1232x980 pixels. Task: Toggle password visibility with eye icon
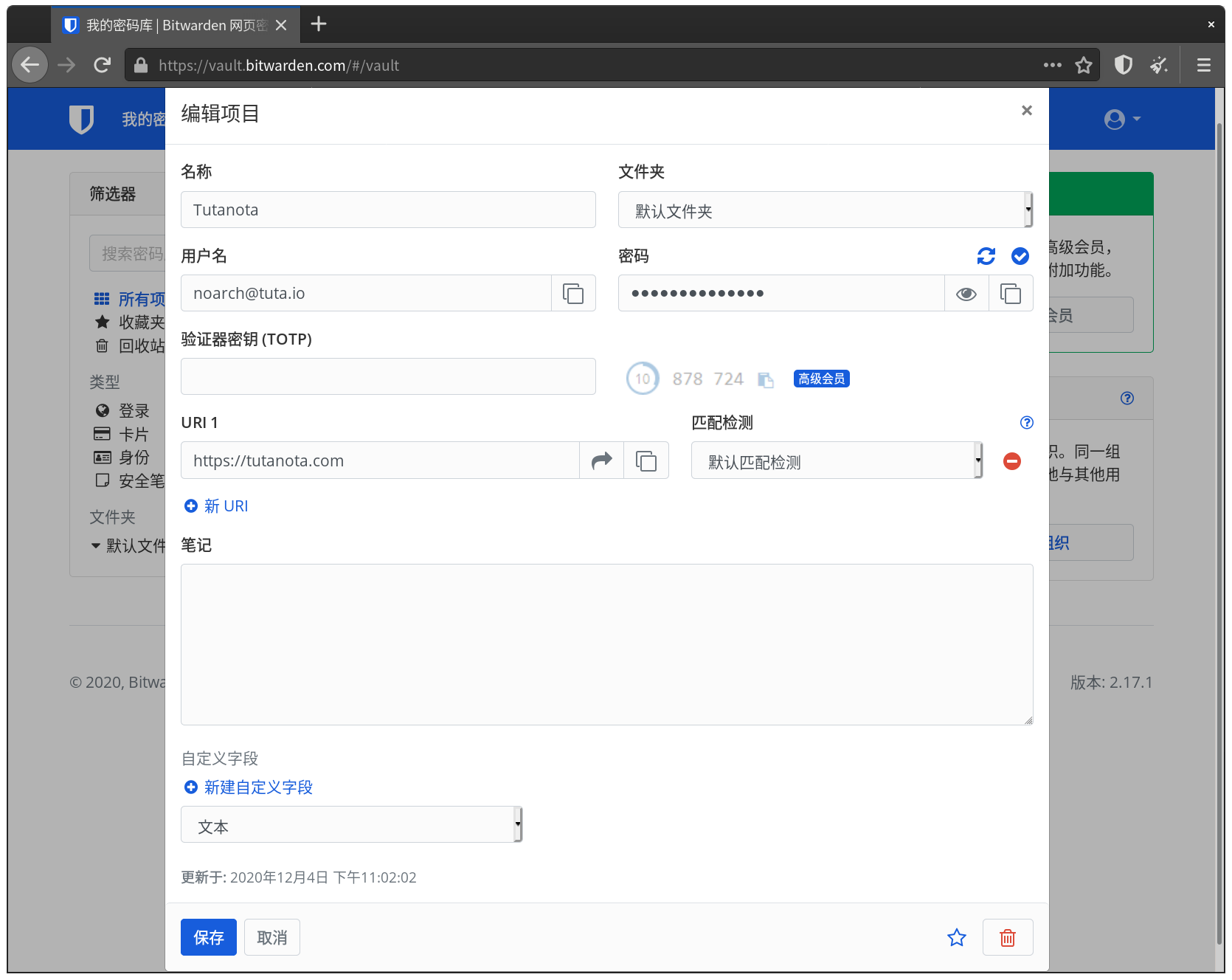pyautogui.click(x=966, y=294)
